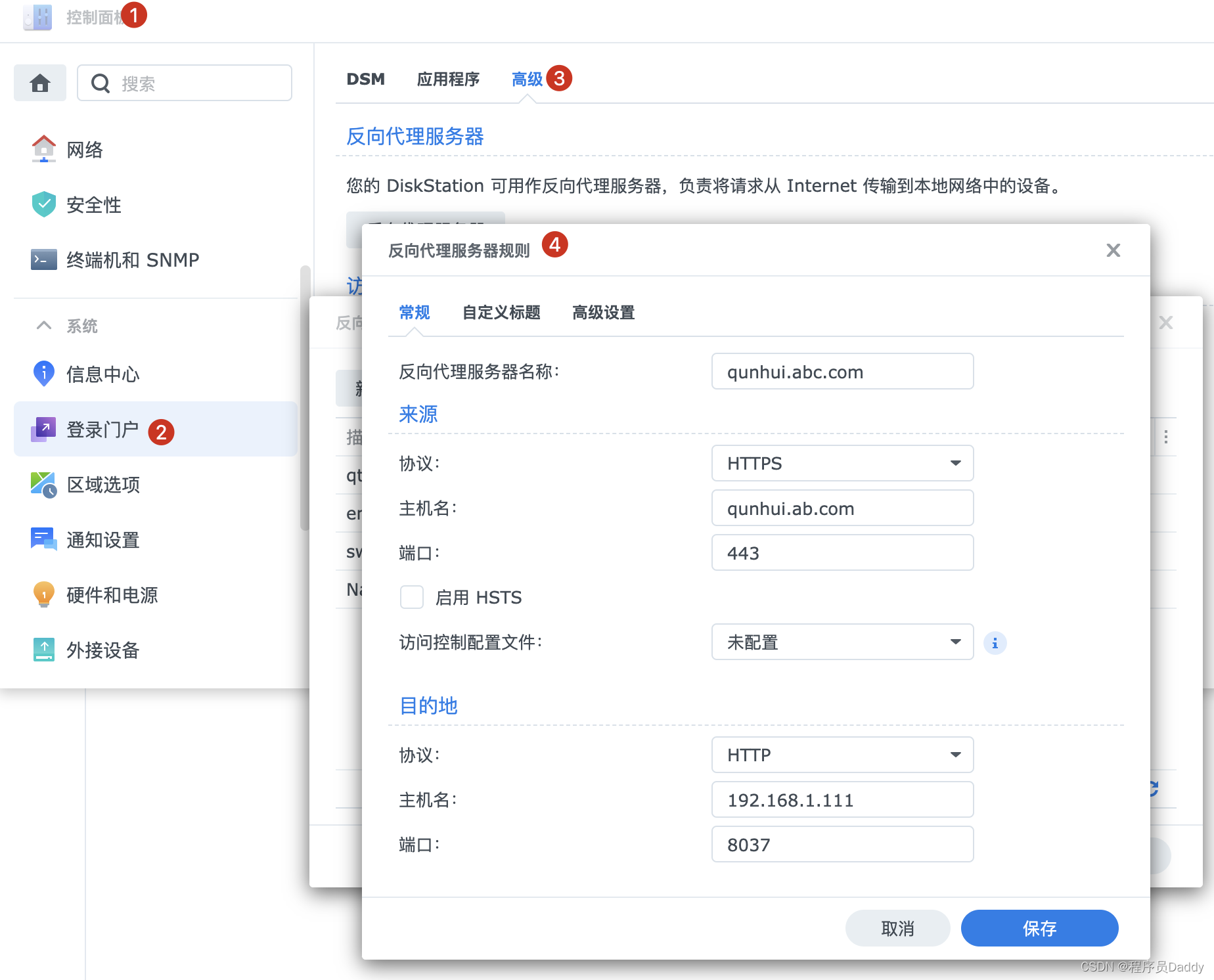Close the 反向代理服务器规则 dialog
Viewport: 1214px width, 980px height.
point(1113,250)
